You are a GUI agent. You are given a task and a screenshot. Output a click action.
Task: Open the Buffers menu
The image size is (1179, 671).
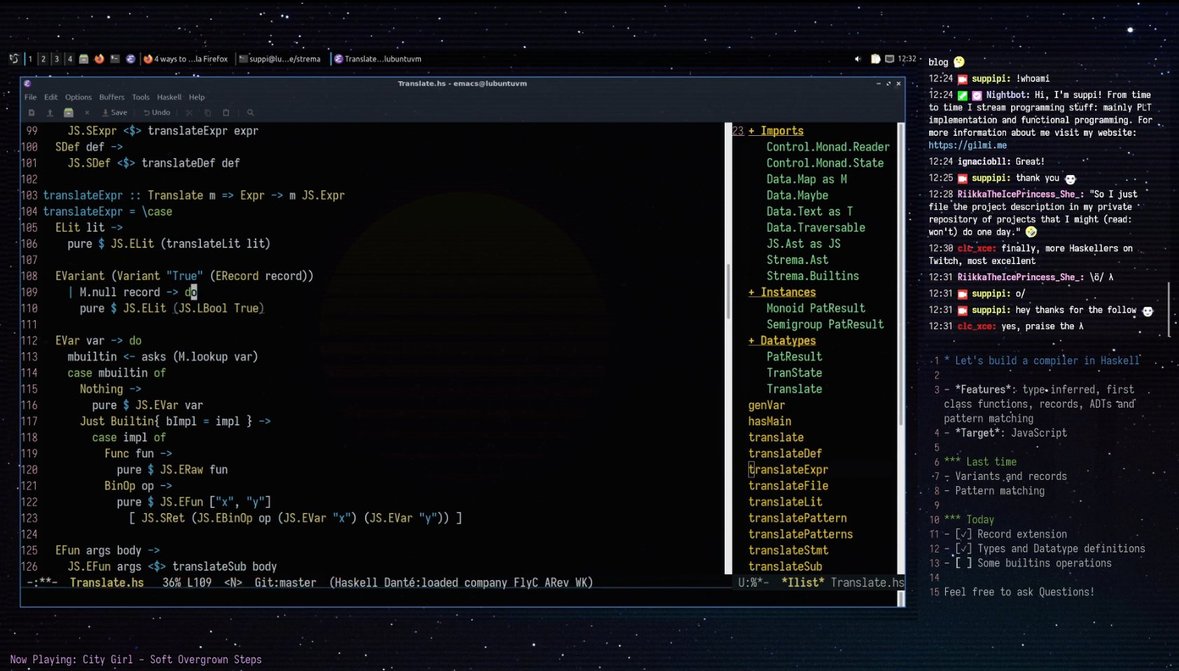click(111, 97)
